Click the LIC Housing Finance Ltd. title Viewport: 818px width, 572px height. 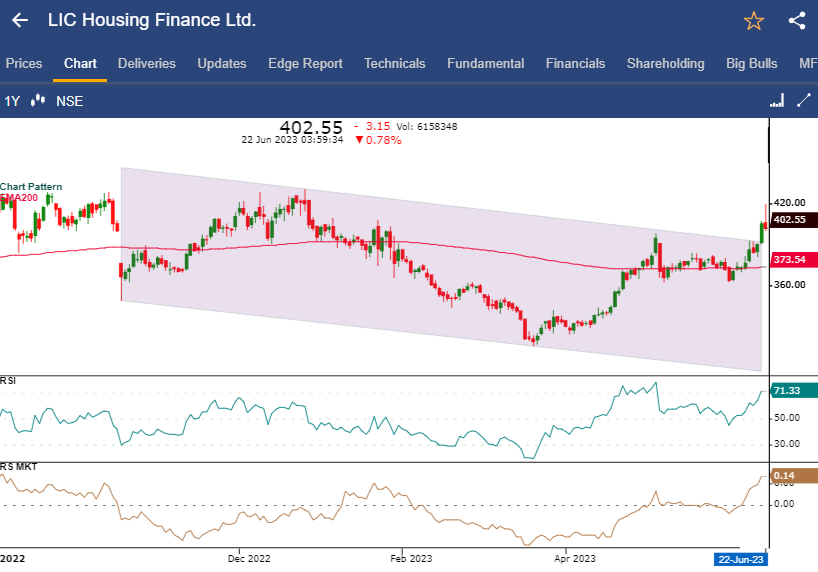coord(152,20)
